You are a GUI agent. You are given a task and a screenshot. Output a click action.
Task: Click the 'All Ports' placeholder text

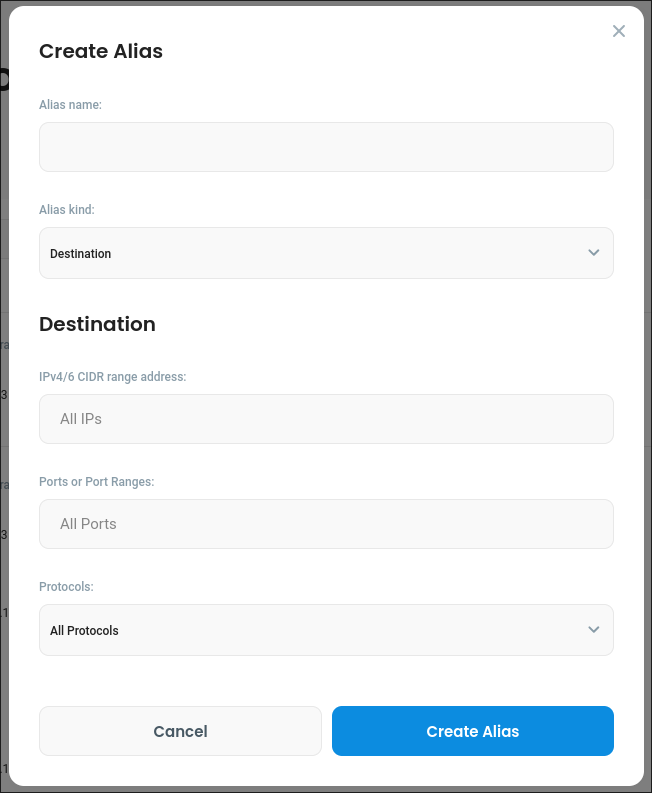coord(88,524)
